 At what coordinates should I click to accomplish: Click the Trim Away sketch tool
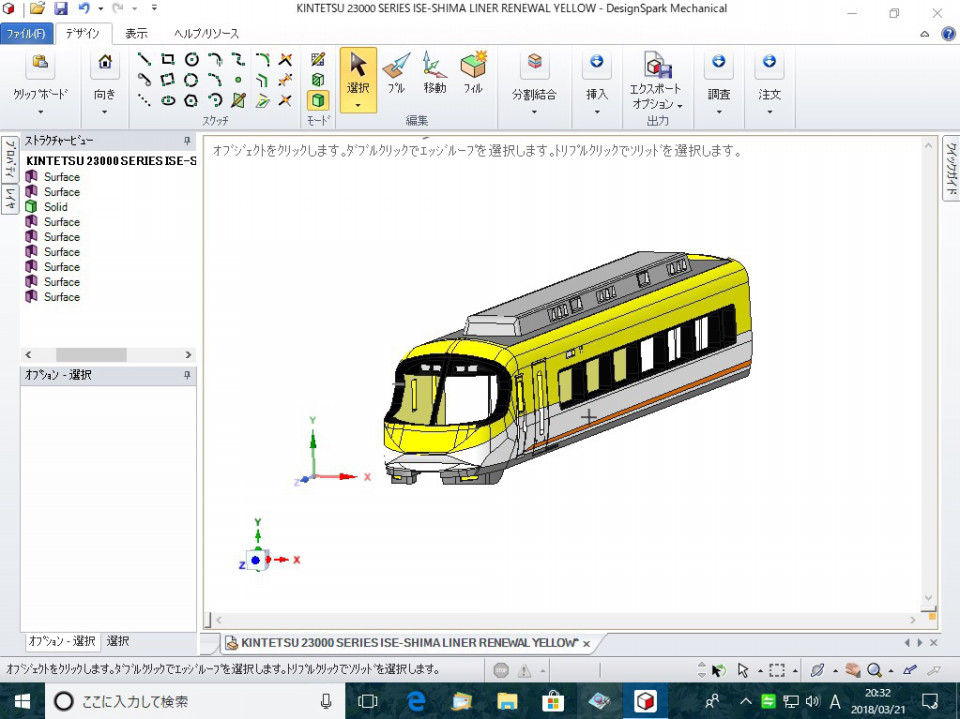pyautogui.click(x=285, y=80)
